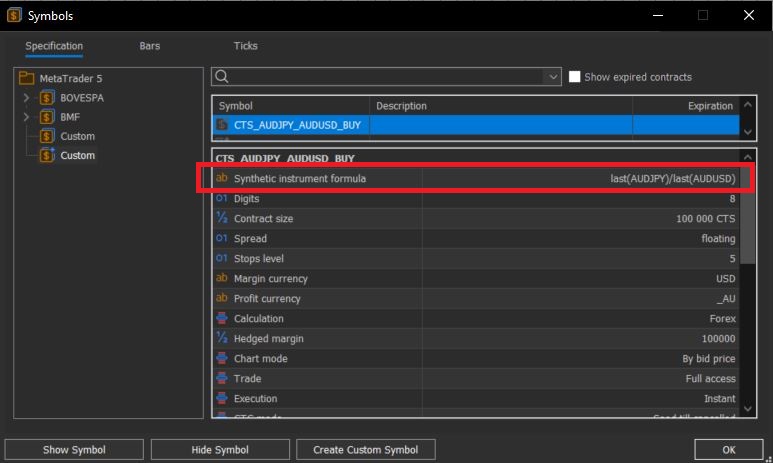Expand the BMF tree node
Viewport: 773px width, 463px height.
(x=26, y=117)
